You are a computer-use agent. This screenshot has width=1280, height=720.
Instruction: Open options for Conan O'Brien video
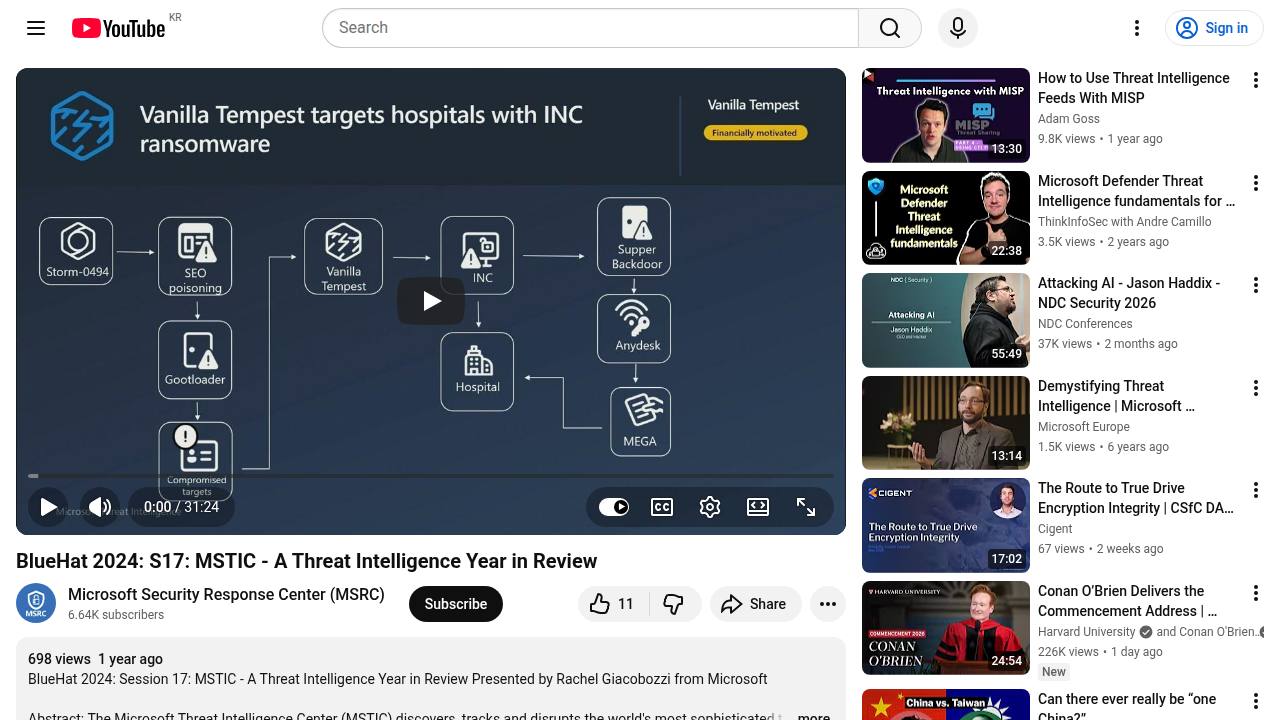tap(1255, 593)
